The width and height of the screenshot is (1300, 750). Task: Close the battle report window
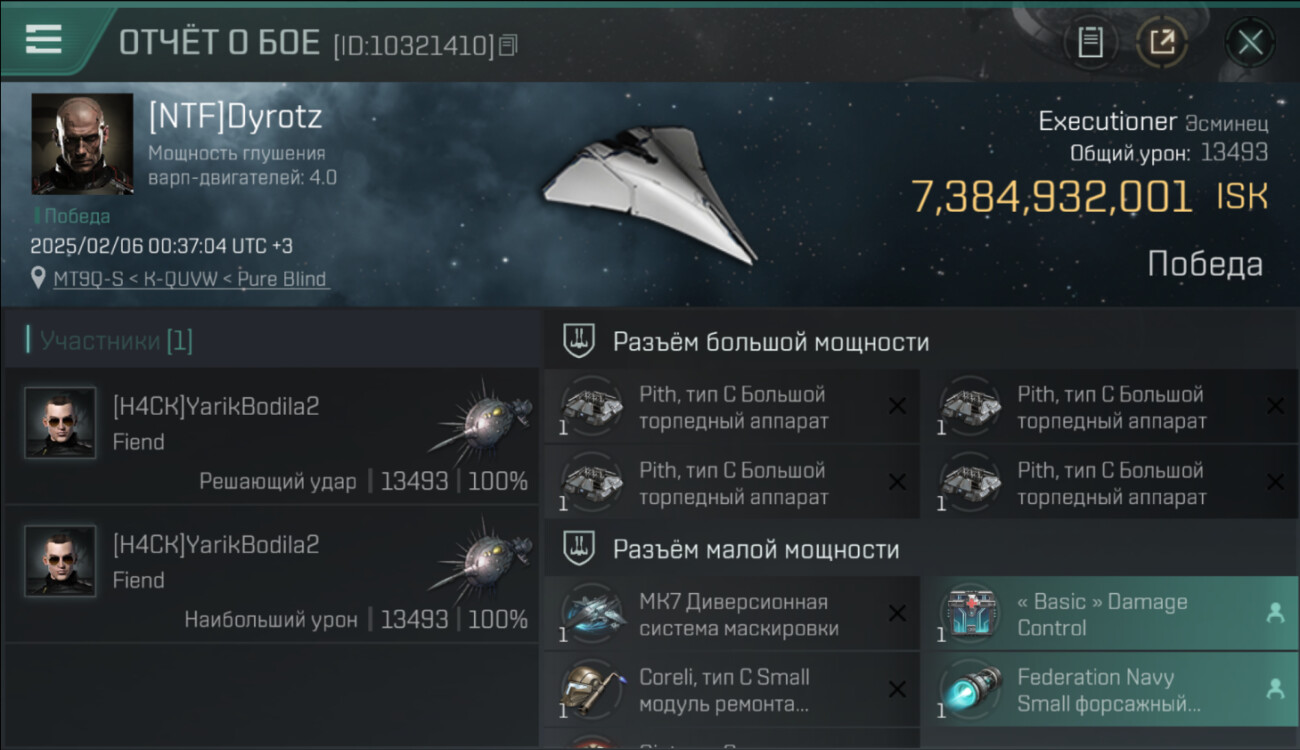[1250, 42]
